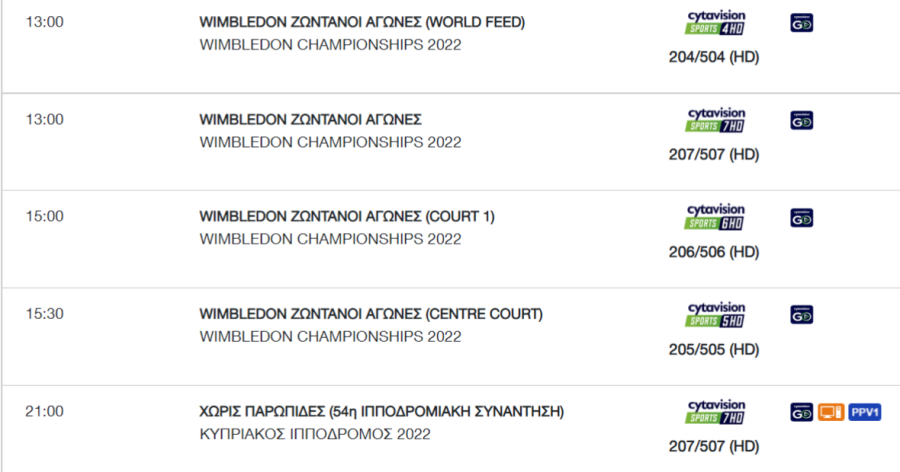Open WIMBLEDON ΖΩΝΤΑΝΟΙ ΑΓΩΝΕΣ (COURT 1) title
Image resolution: width=900 pixels, height=472 pixels.
tap(347, 216)
